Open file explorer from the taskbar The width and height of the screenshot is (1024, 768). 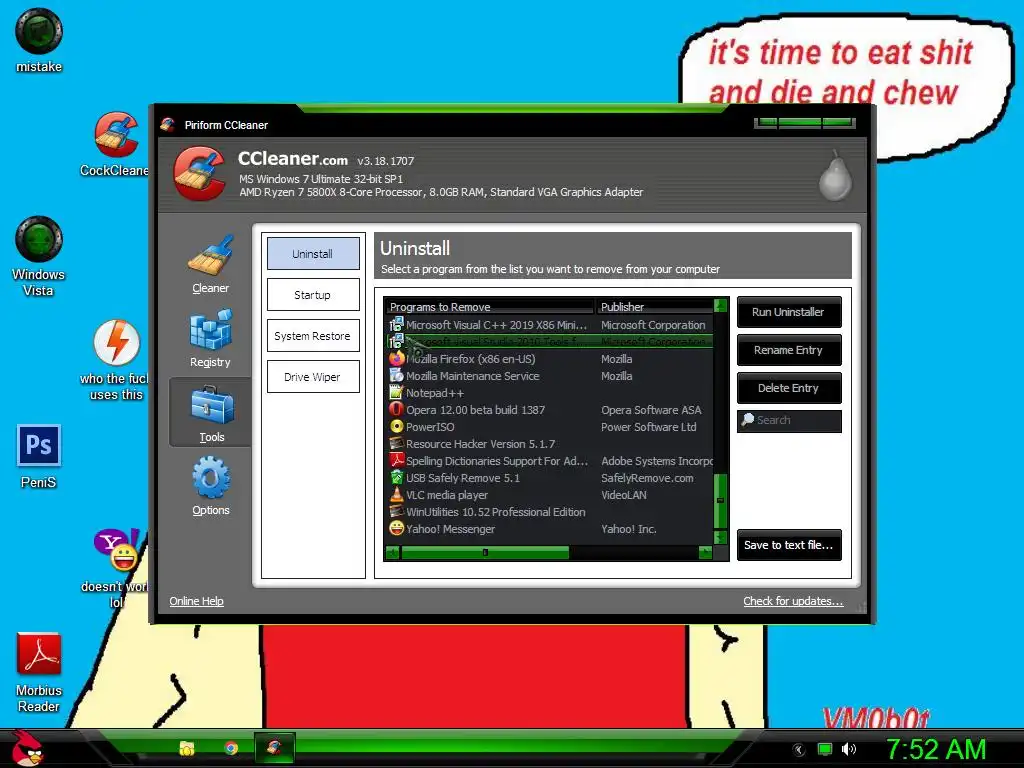point(187,748)
